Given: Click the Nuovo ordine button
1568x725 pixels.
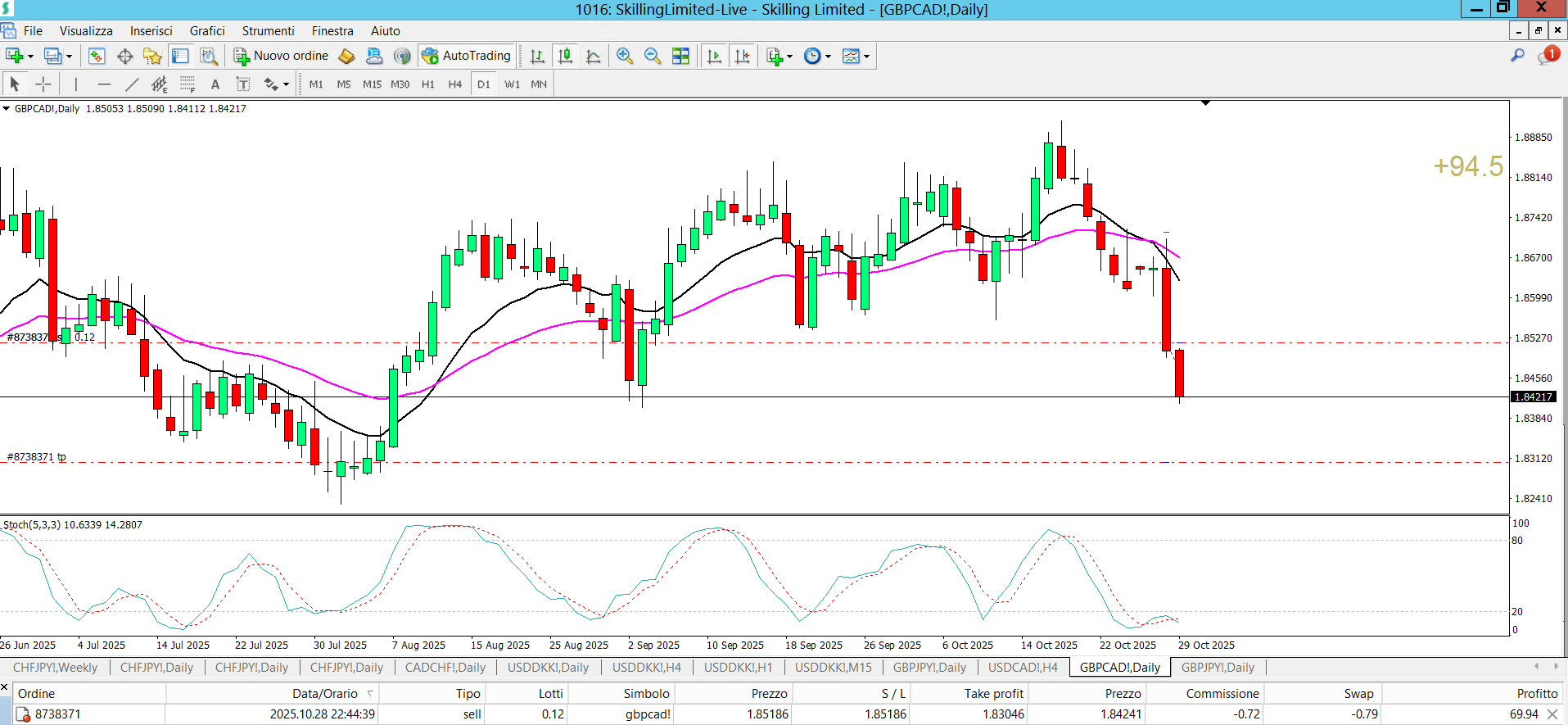Looking at the screenshot, I should tap(281, 56).
